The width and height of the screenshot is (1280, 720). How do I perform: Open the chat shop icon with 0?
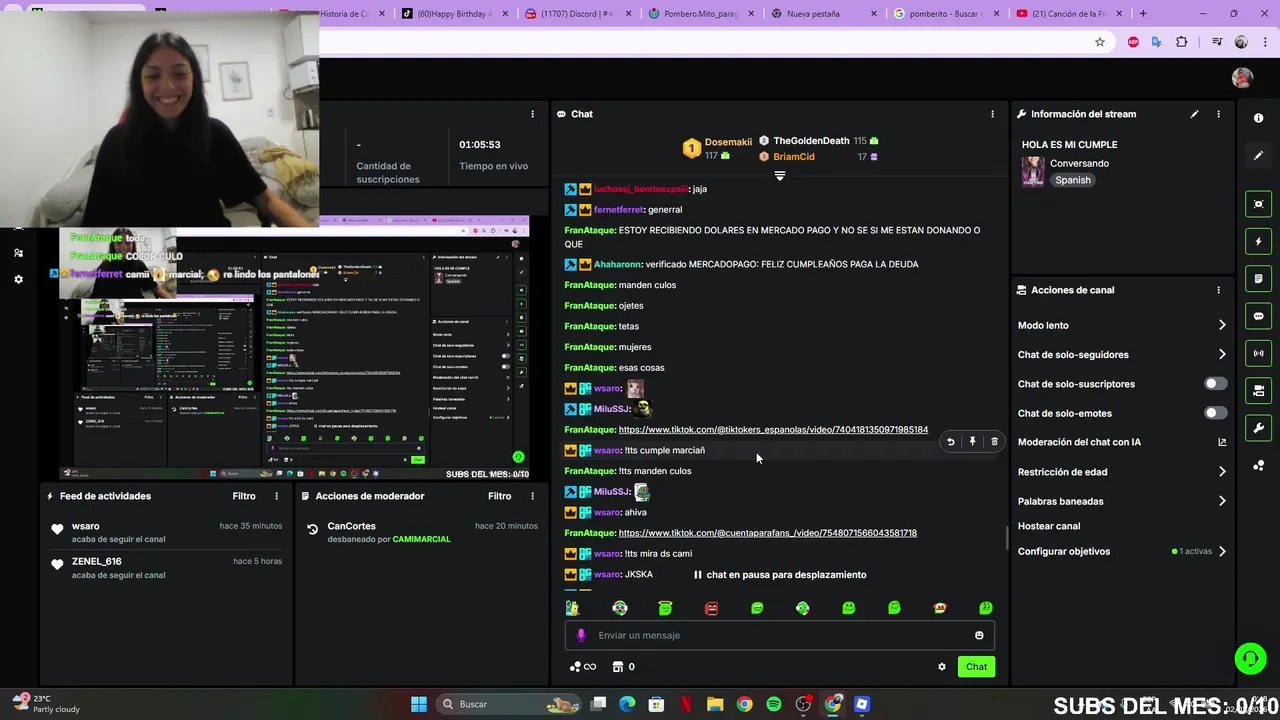(x=624, y=667)
